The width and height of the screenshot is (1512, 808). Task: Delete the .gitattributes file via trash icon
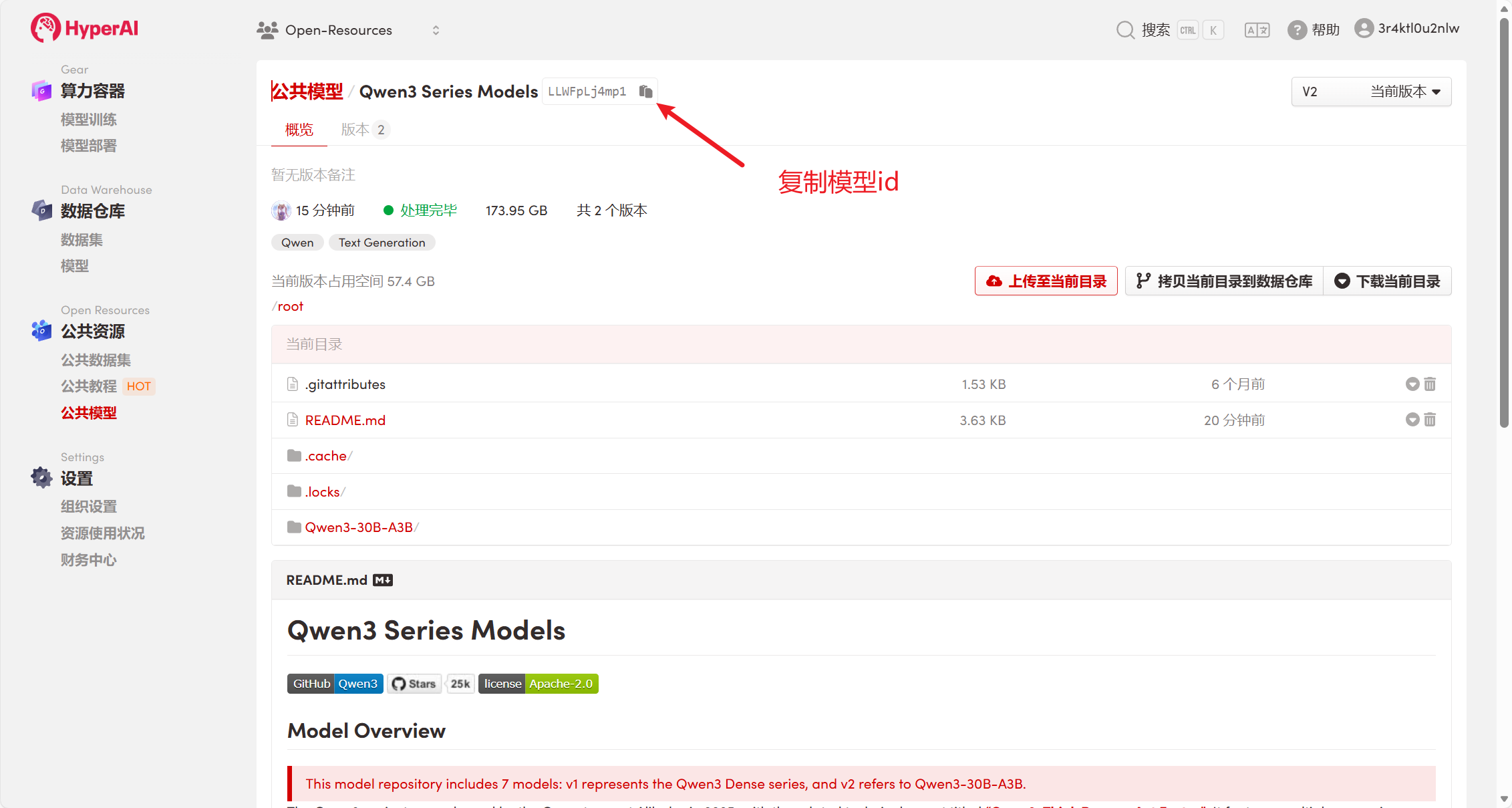tap(1430, 384)
